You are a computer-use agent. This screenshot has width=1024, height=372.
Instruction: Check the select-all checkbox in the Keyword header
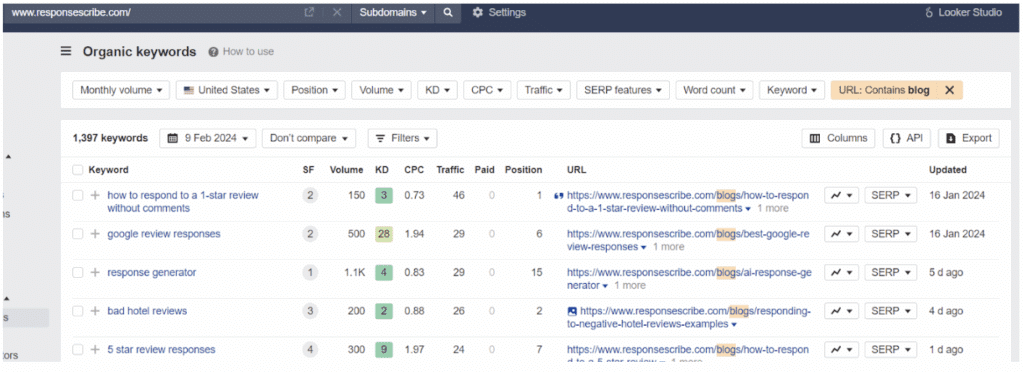coord(78,170)
